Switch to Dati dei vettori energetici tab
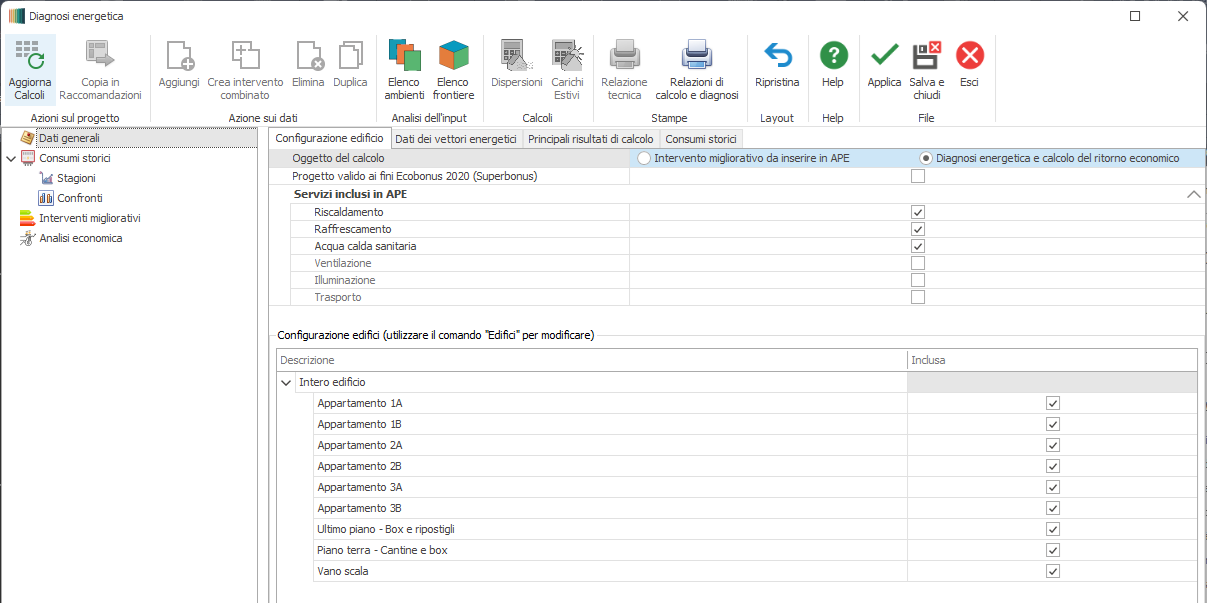The height and width of the screenshot is (603, 1207). (x=455, y=139)
